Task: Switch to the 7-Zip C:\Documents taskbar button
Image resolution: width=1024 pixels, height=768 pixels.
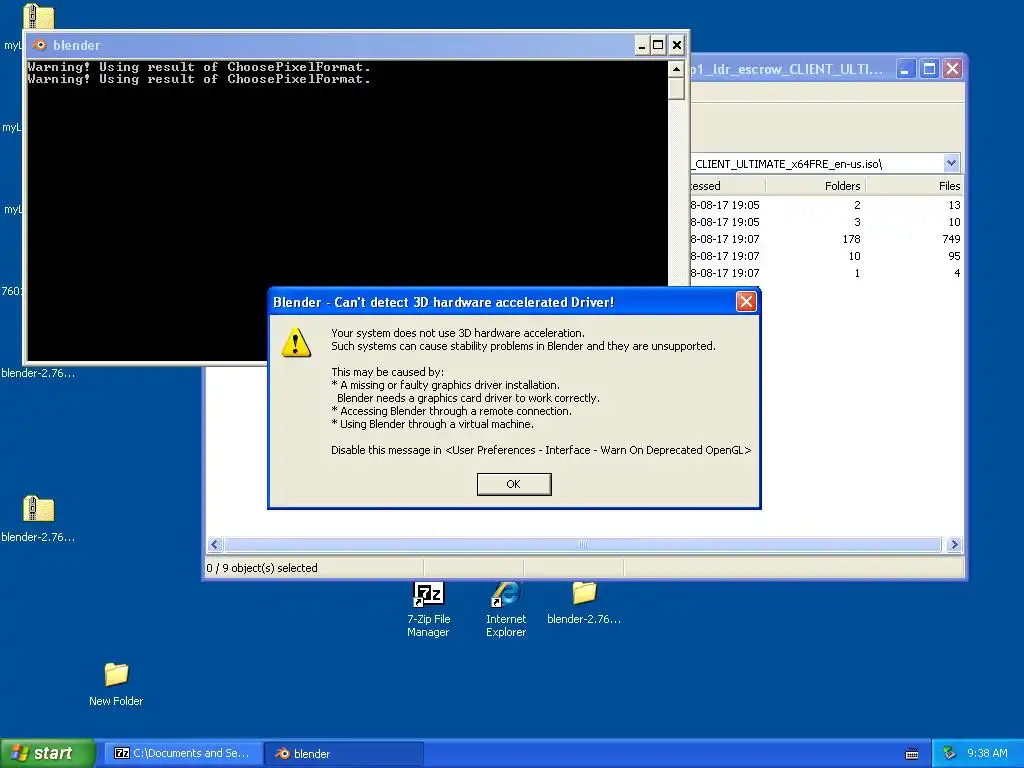Action: [x=184, y=753]
